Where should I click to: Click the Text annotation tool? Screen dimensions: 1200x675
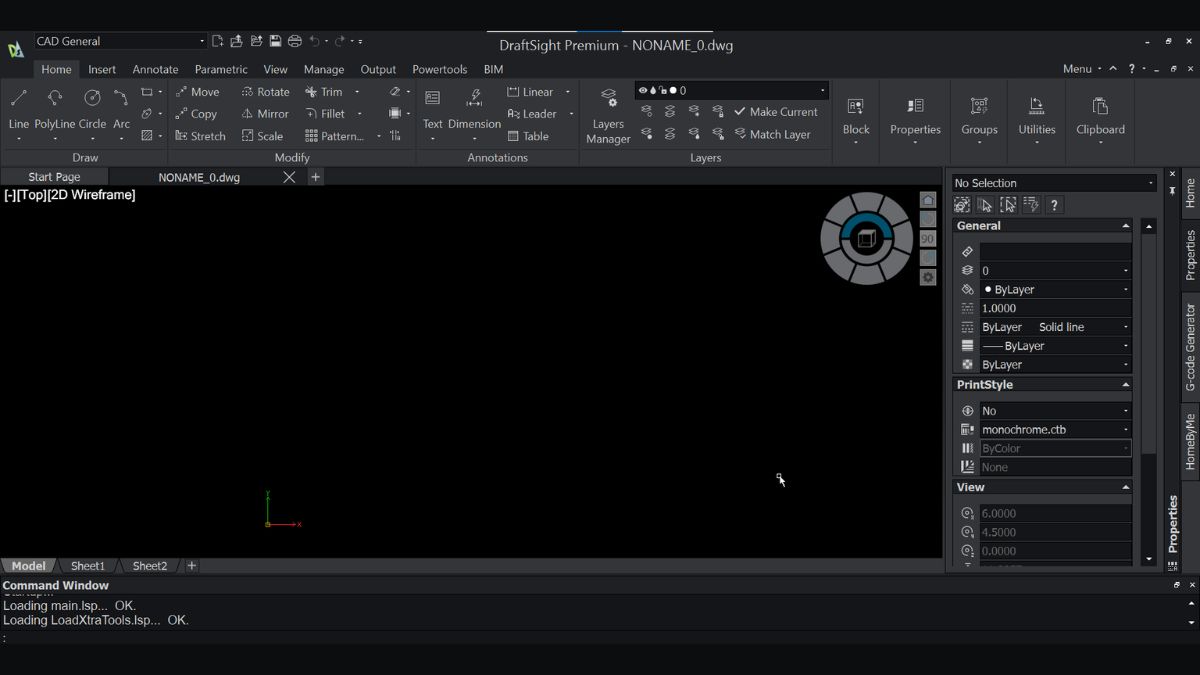click(432, 109)
